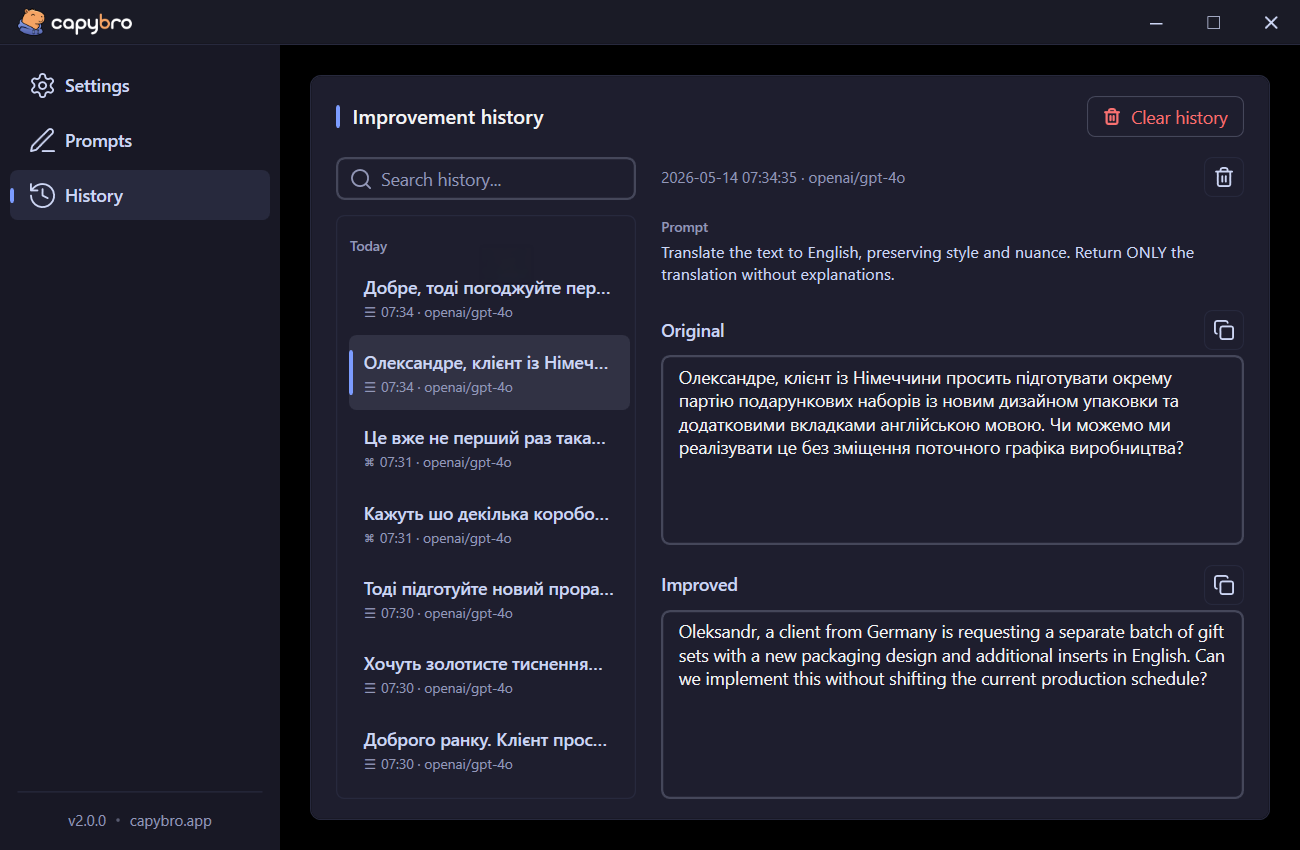Screen dimensions: 1300x850
Task: Click the Search history field
Action: click(486, 179)
